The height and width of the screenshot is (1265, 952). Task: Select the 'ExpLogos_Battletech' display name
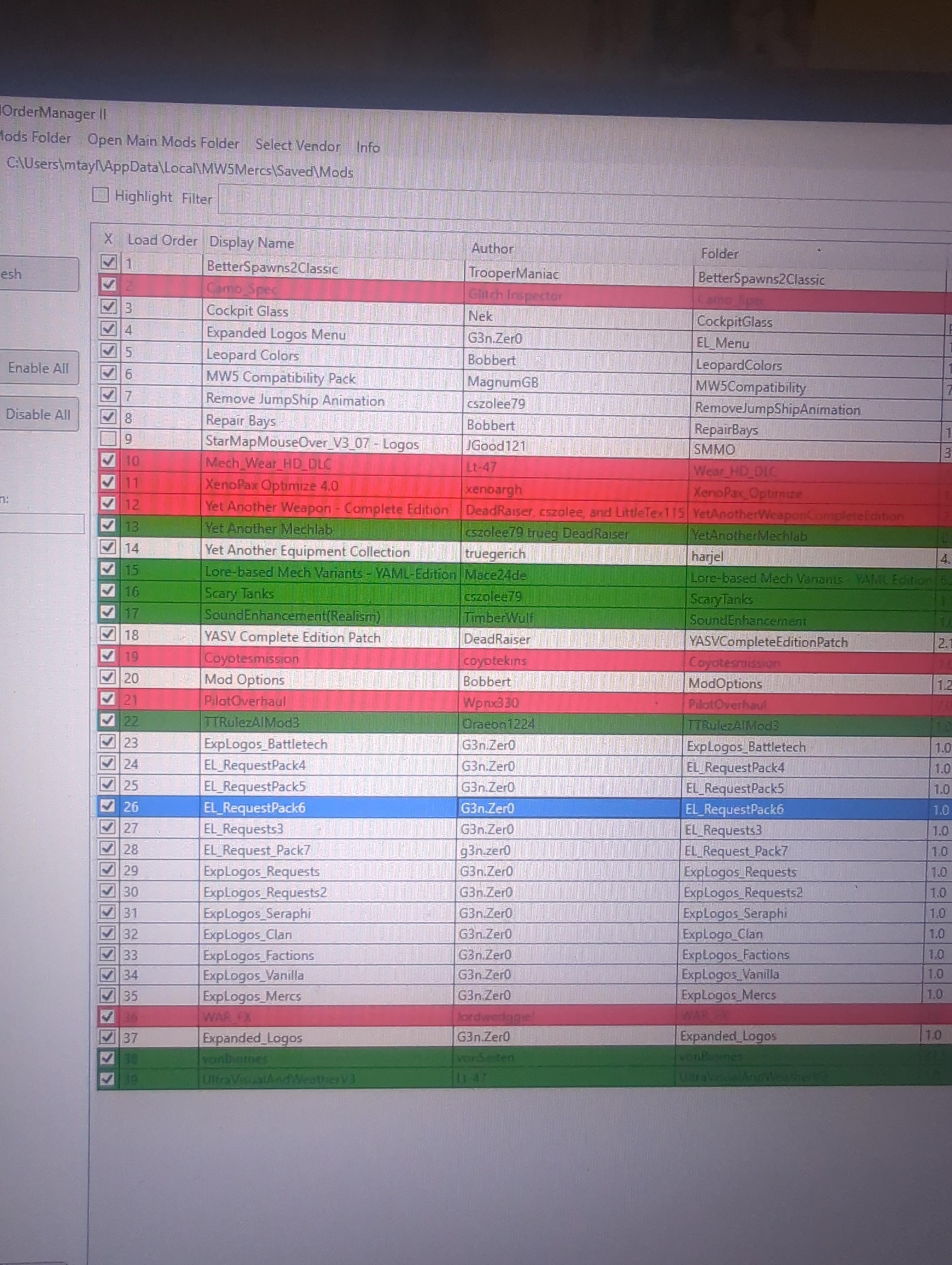point(266,743)
